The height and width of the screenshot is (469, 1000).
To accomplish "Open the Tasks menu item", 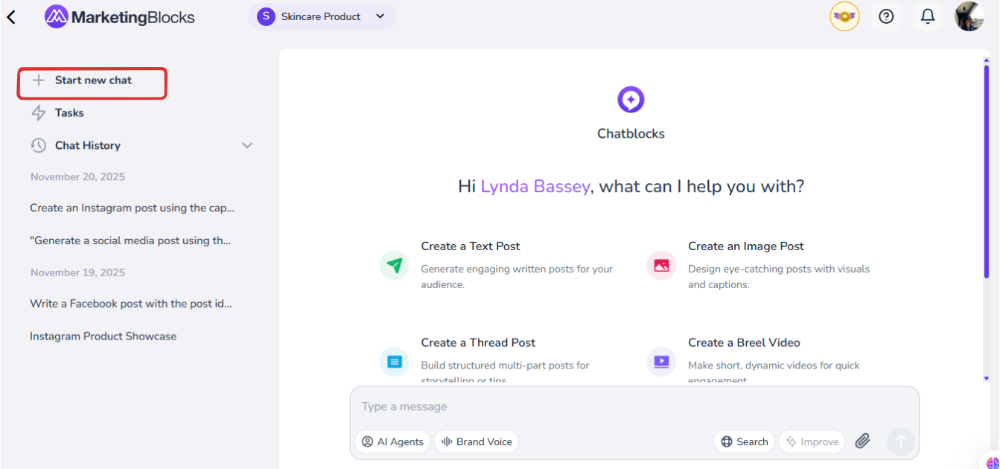I will 69,113.
